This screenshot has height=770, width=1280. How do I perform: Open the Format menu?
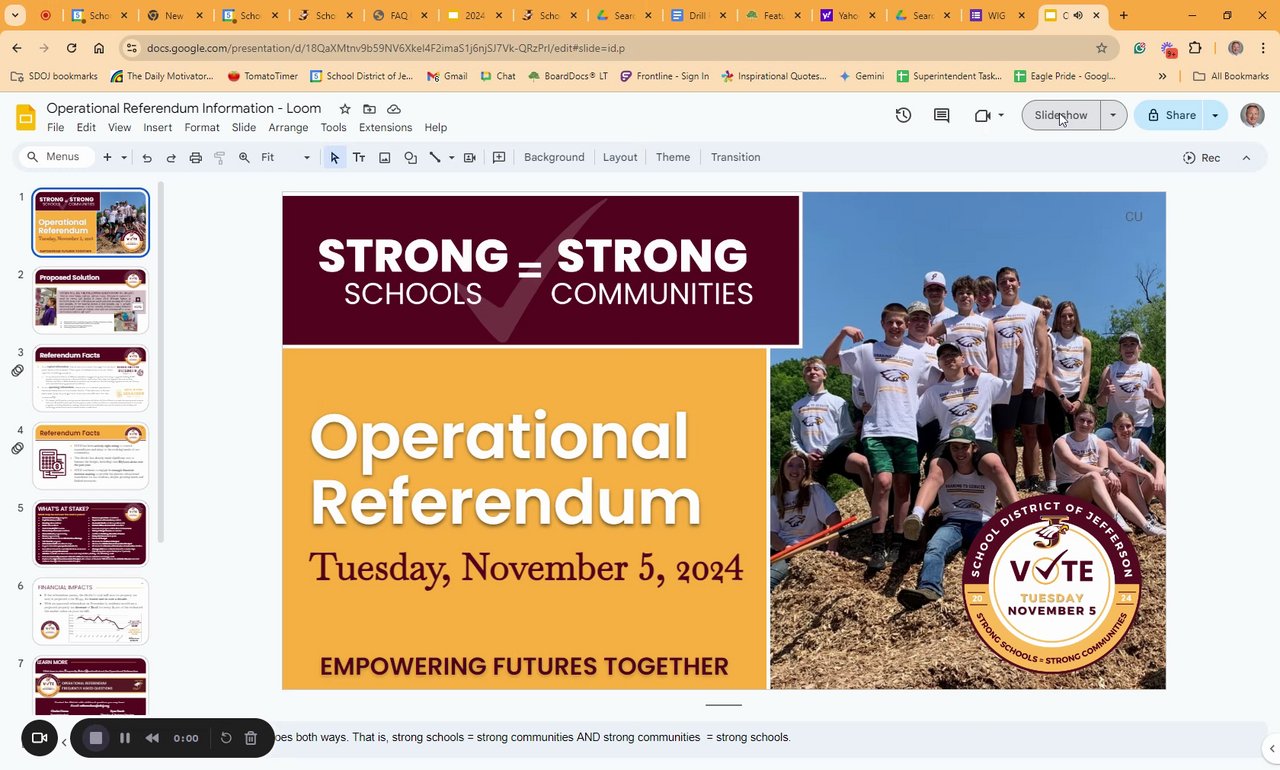[202, 127]
